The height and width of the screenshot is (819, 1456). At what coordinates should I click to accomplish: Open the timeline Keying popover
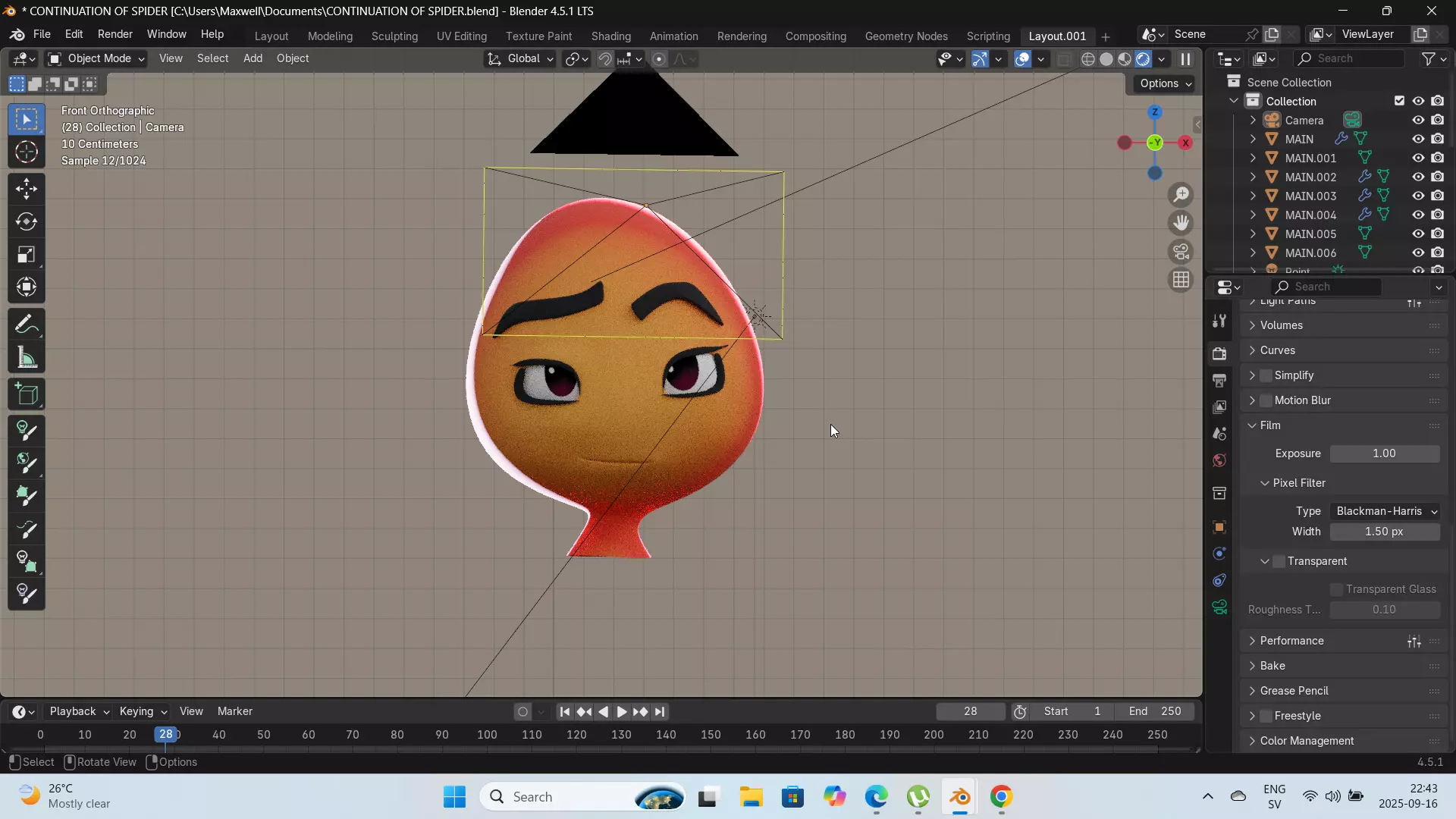pos(143,711)
